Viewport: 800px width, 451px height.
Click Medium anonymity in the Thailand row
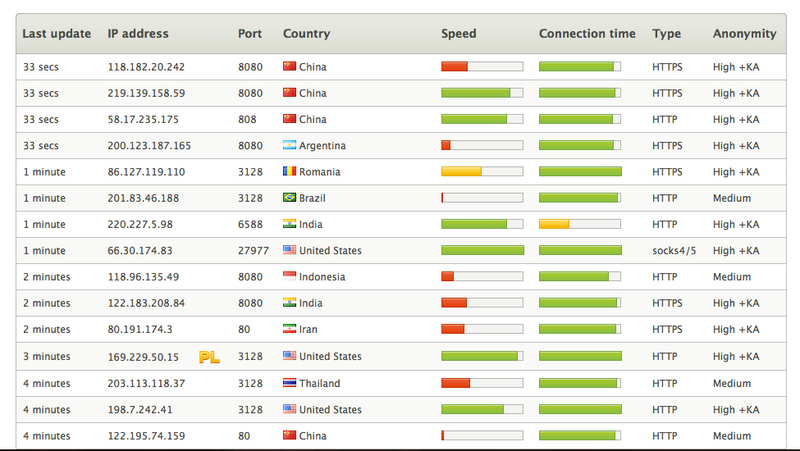(x=732, y=383)
